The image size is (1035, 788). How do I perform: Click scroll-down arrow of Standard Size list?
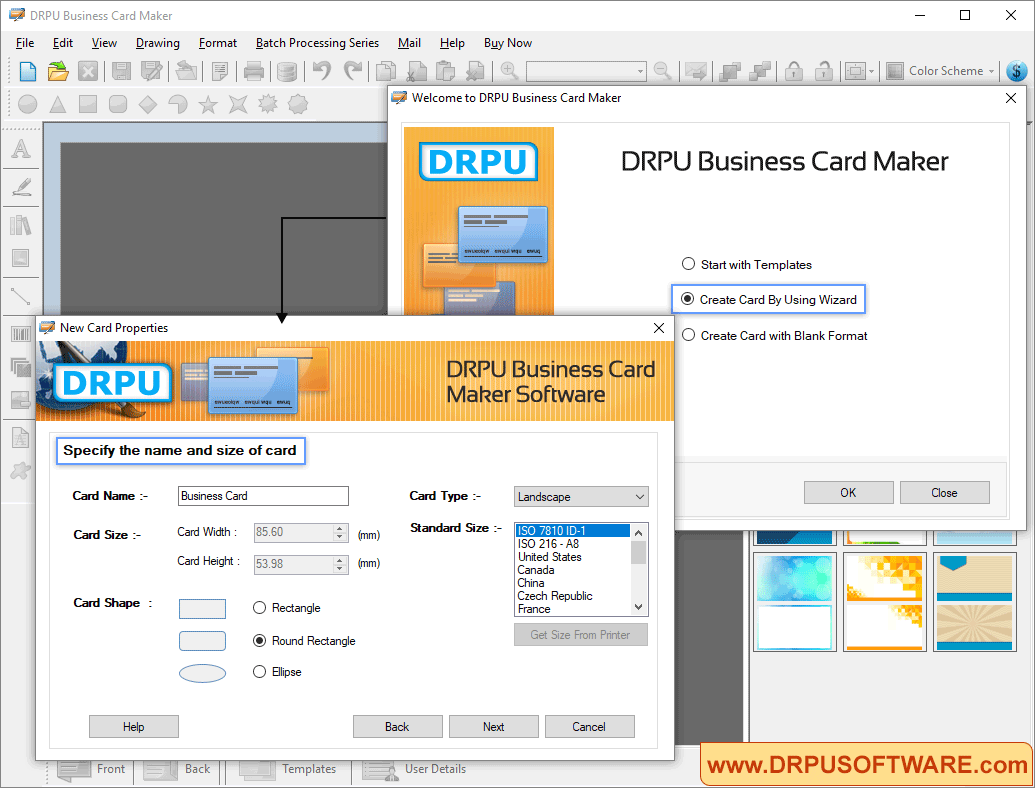point(638,607)
